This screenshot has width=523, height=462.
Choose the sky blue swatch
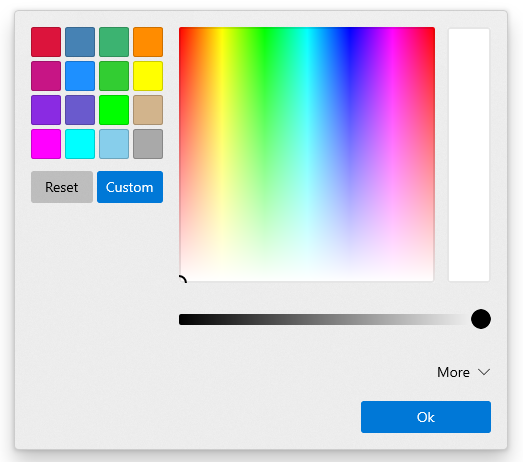[114, 144]
